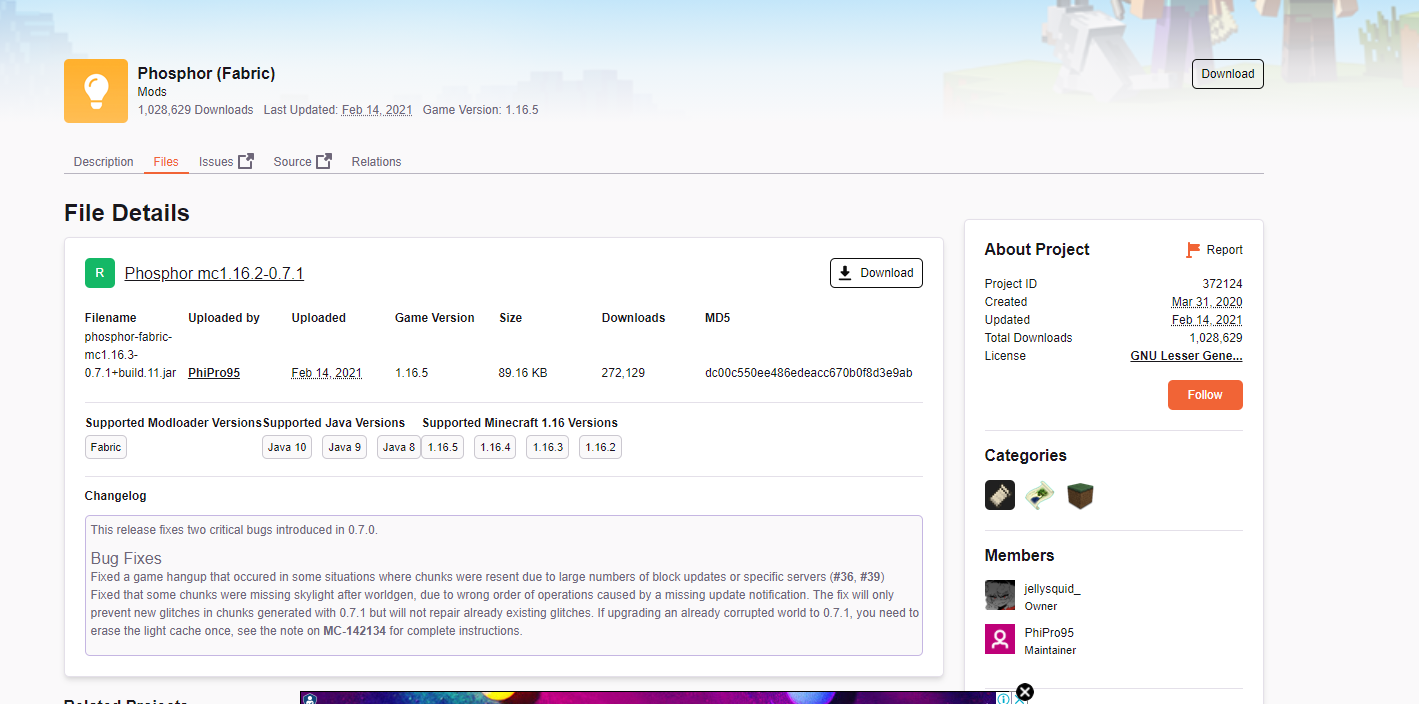Image resolution: width=1419 pixels, height=704 pixels.
Task: Open the MC-142134 link in changelog
Action: [x=354, y=631]
